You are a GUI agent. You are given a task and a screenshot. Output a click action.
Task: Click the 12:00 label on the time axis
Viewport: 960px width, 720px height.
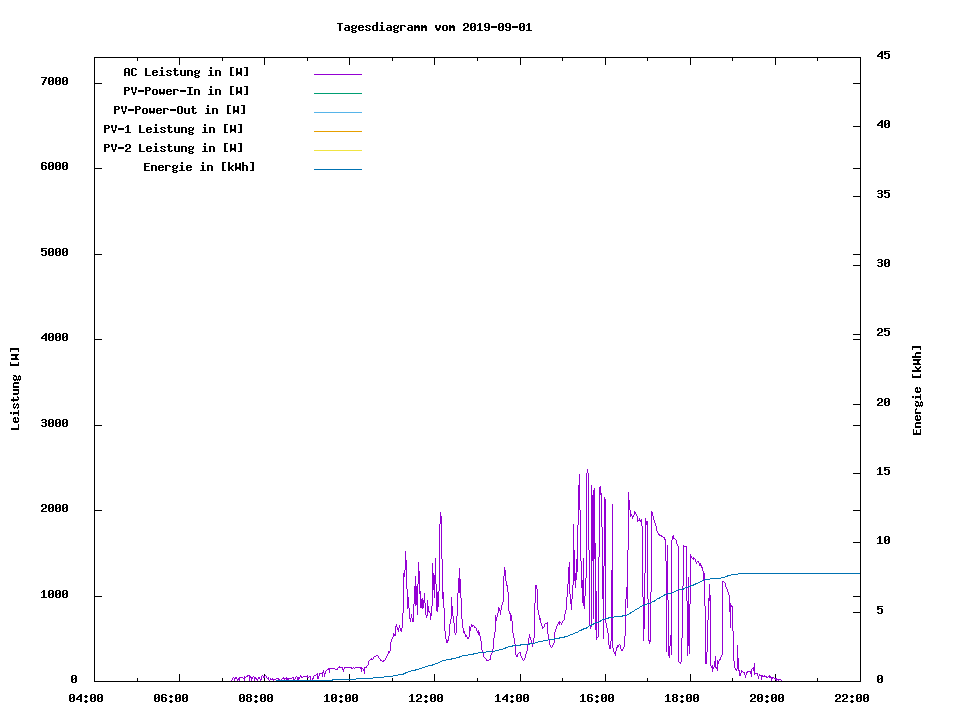427,698
